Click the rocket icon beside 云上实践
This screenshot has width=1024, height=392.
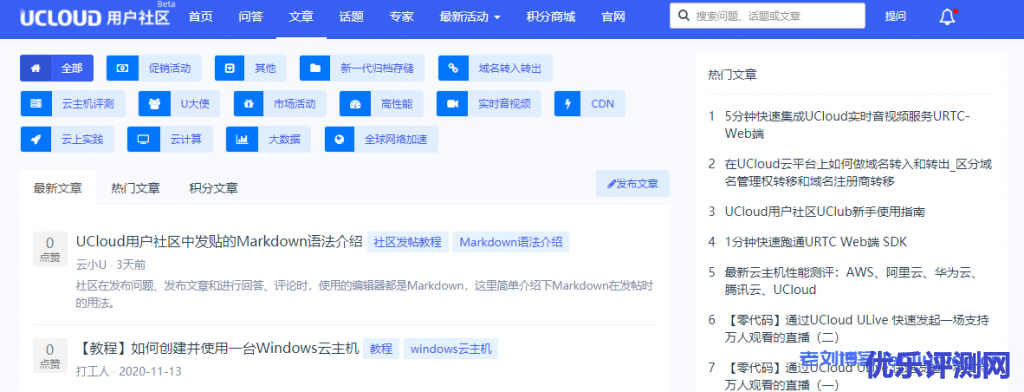click(x=36, y=139)
